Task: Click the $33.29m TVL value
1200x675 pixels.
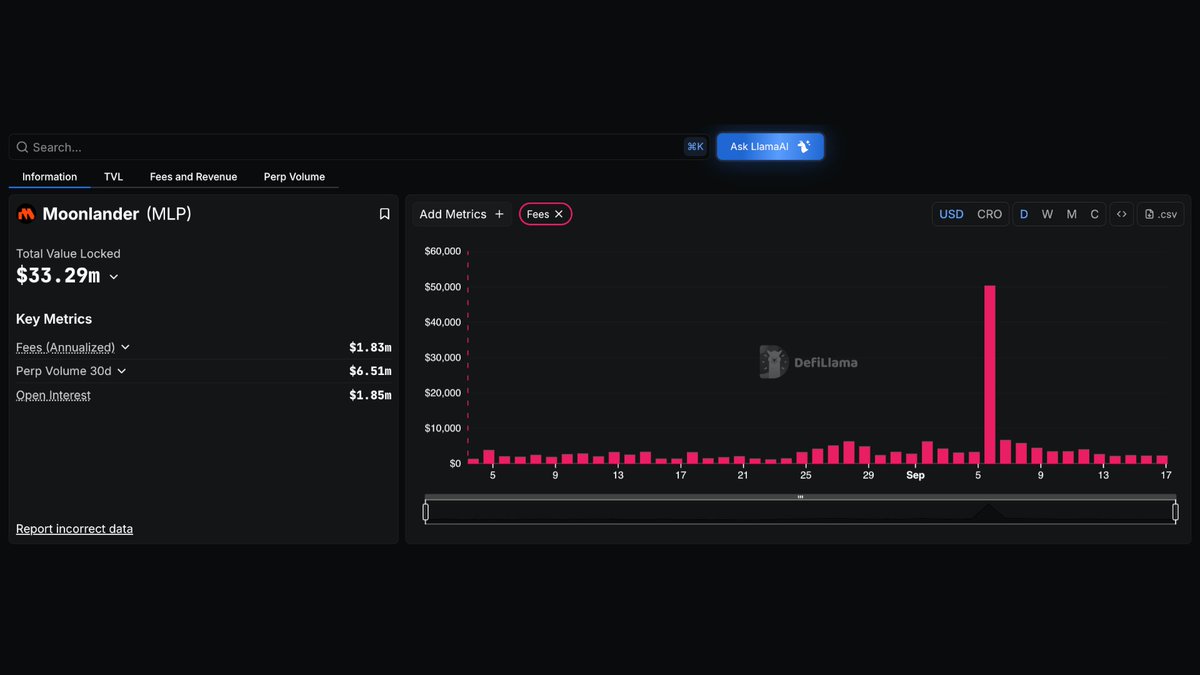Action: (x=58, y=276)
